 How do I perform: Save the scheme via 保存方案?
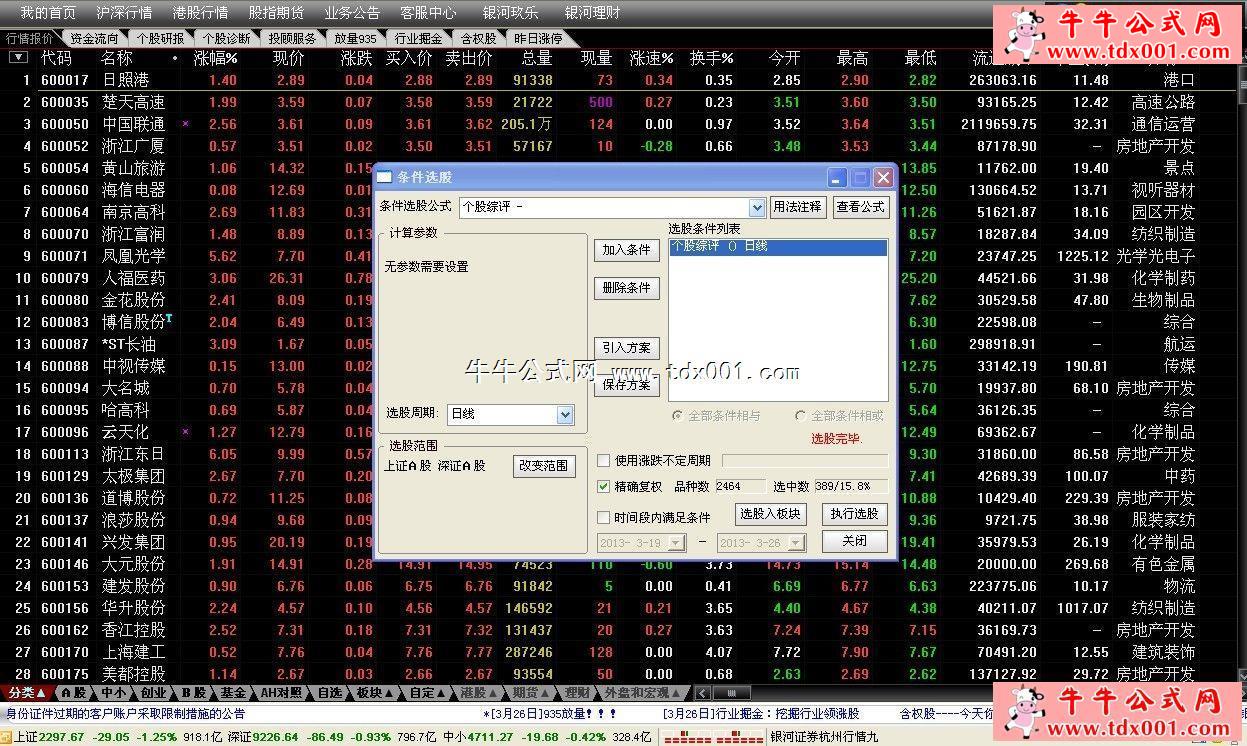coord(627,385)
